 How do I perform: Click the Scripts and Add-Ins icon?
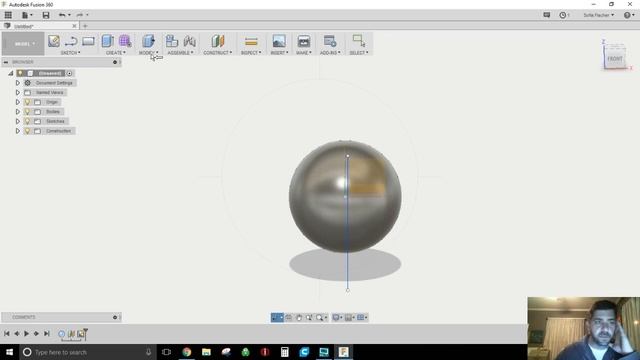(x=330, y=41)
